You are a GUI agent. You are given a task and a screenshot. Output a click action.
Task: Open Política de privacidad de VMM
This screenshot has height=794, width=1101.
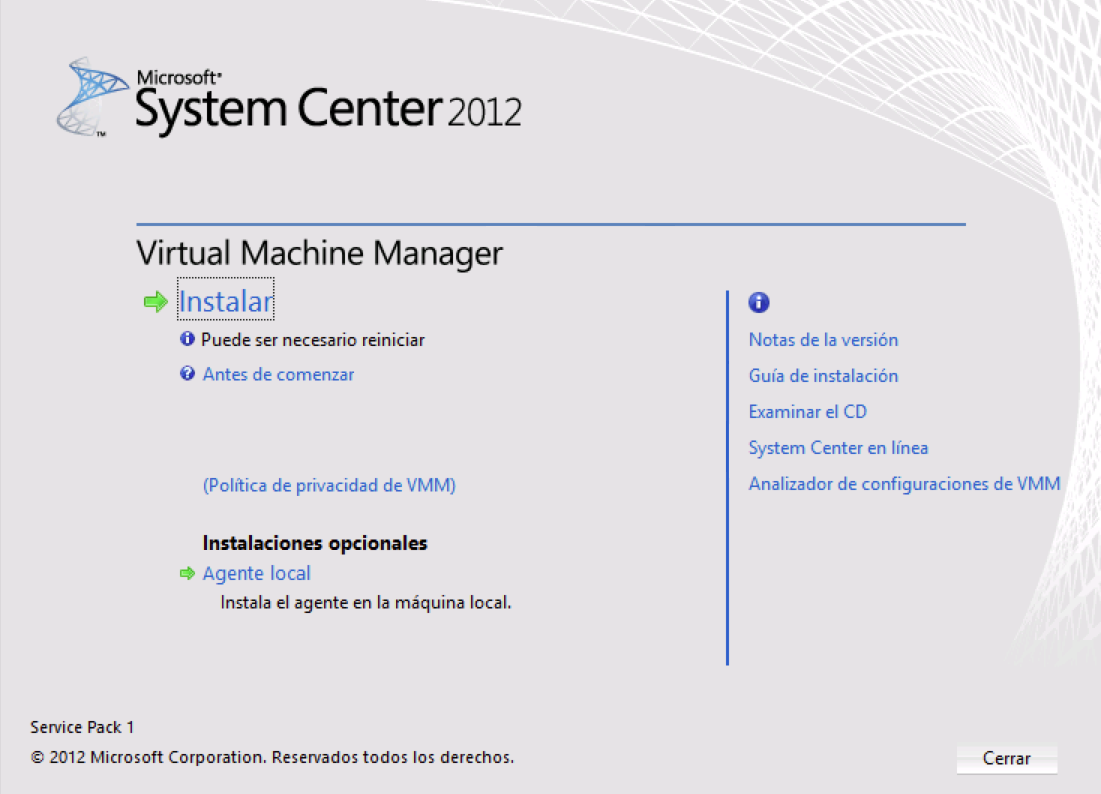[329, 486]
